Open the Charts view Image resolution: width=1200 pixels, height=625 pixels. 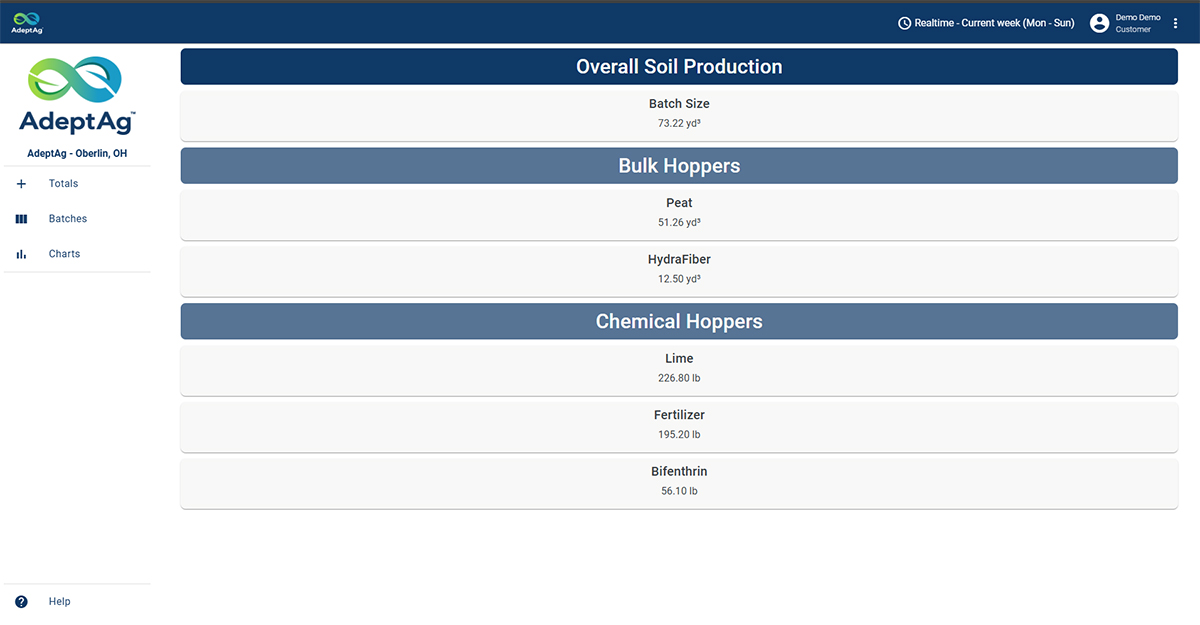tap(64, 254)
